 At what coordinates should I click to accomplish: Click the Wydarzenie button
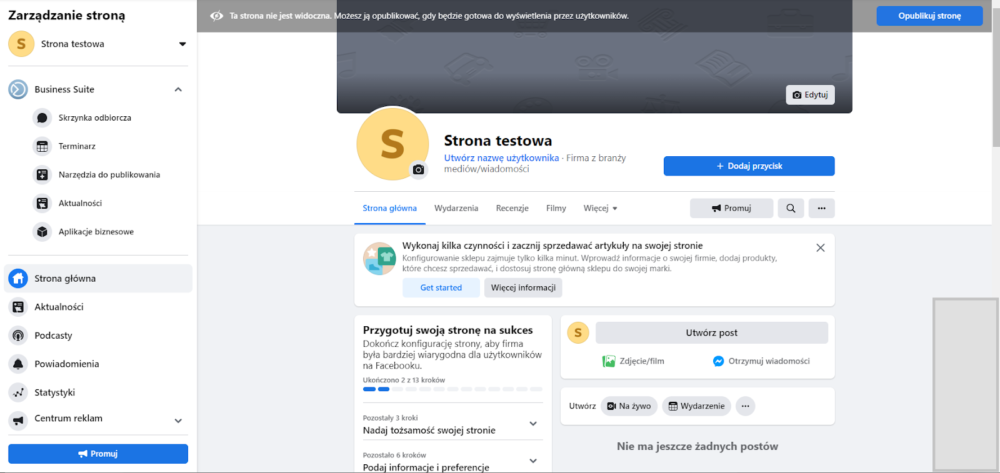[x=696, y=406]
